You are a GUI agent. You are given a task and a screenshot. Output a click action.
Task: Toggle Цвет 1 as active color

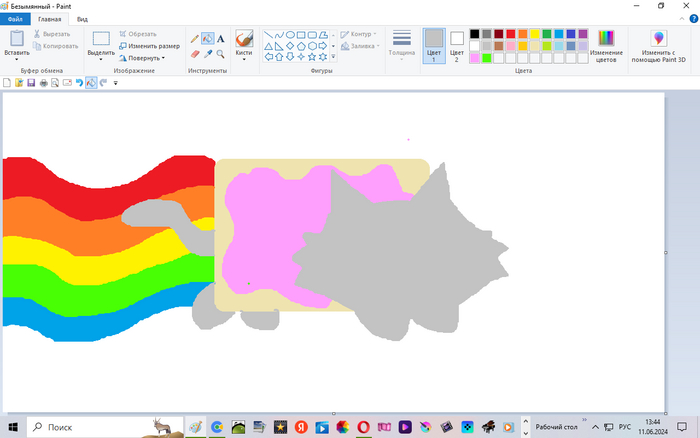(x=433, y=45)
